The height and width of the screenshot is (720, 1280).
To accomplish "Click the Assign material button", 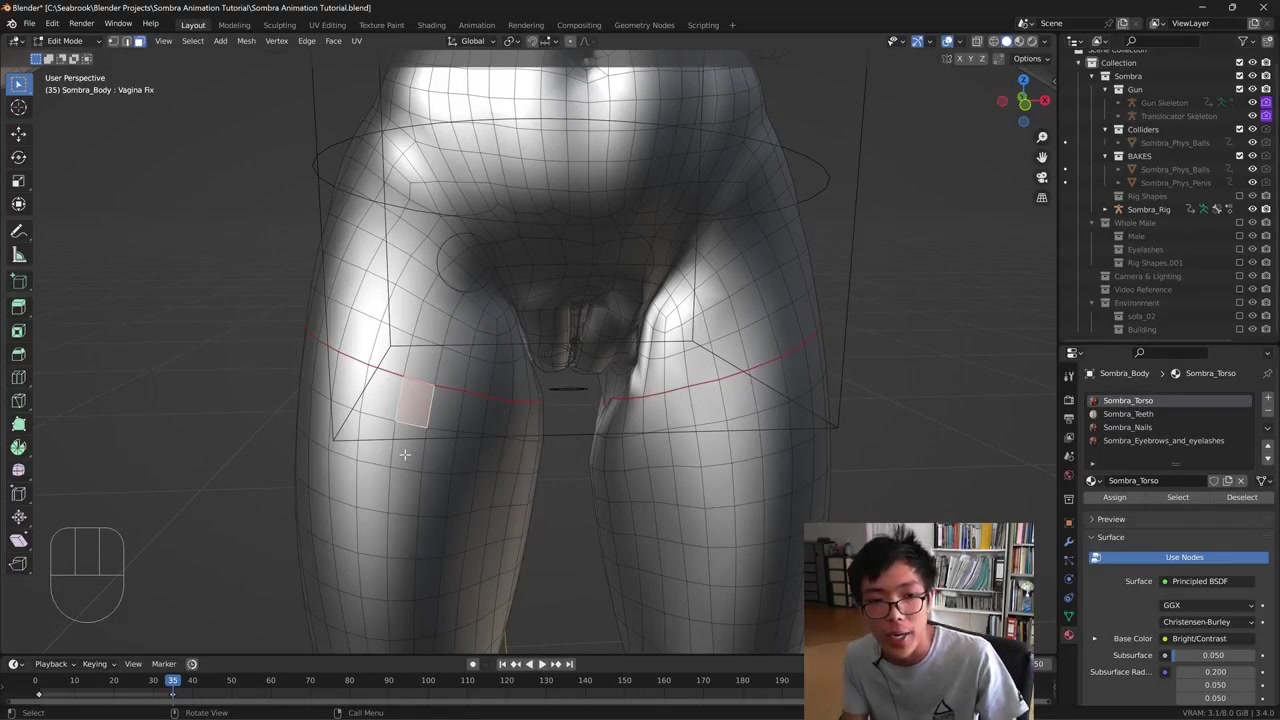I will click(x=1114, y=497).
